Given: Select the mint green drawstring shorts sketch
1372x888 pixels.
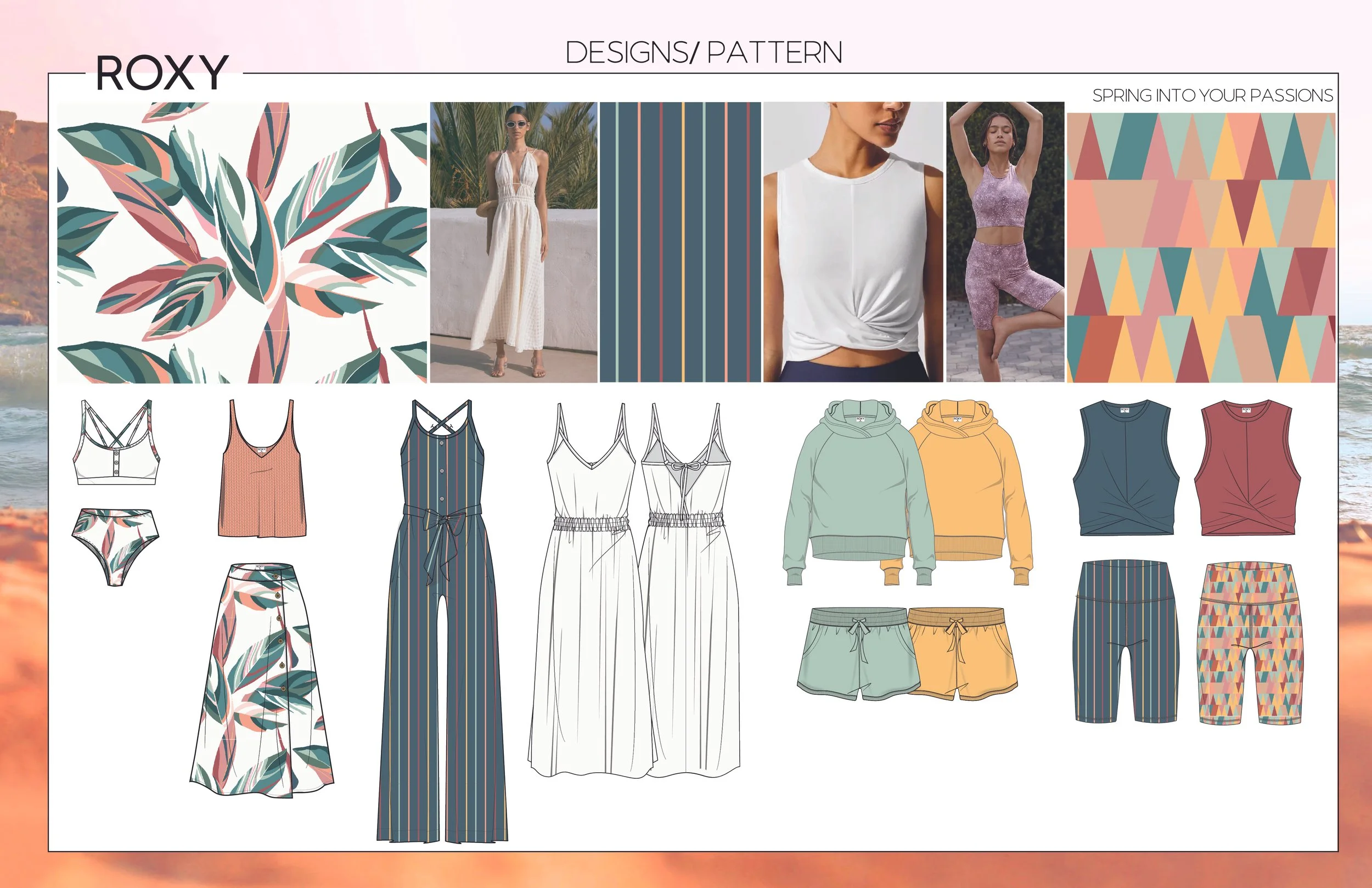Looking at the screenshot, I should (x=858, y=654).
